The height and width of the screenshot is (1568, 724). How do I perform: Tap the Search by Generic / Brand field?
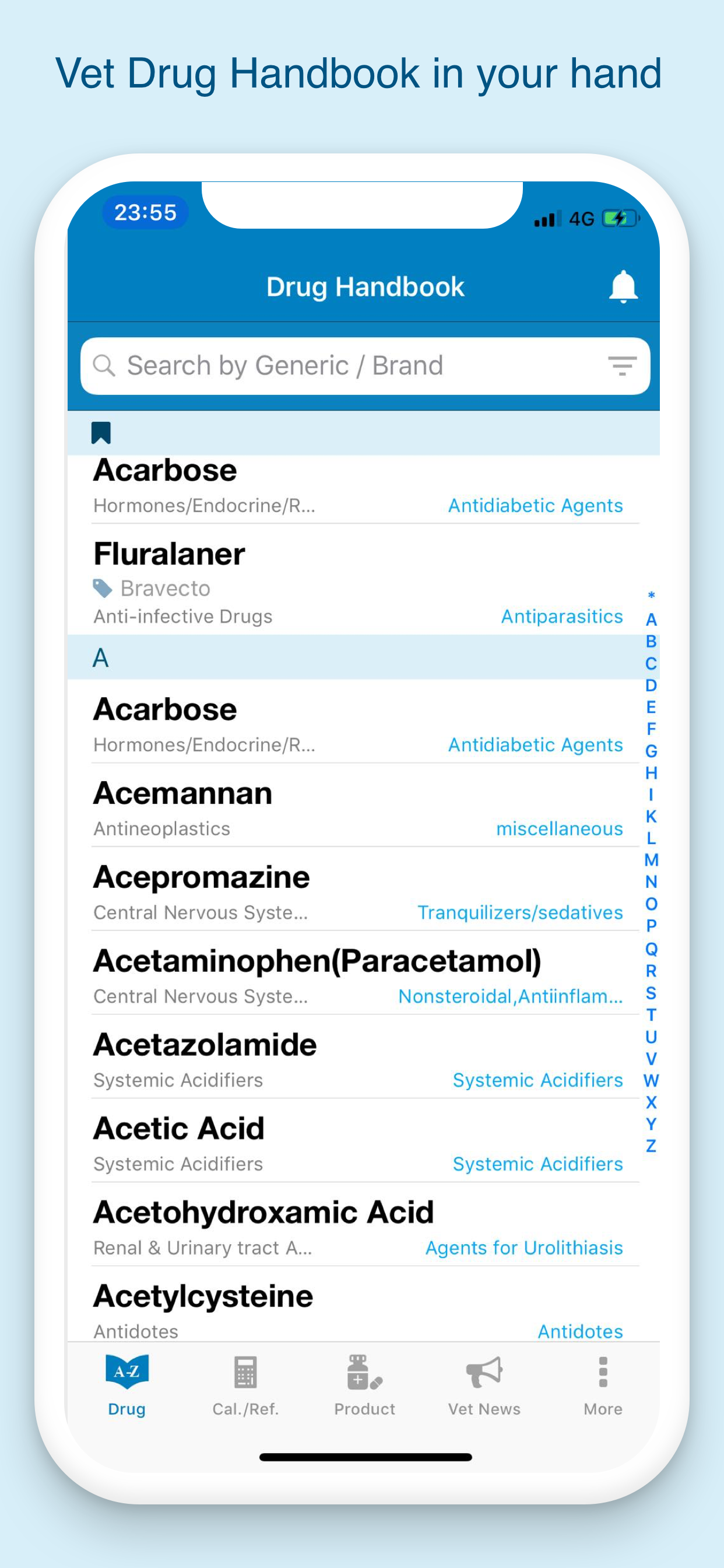(x=304, y=365)
